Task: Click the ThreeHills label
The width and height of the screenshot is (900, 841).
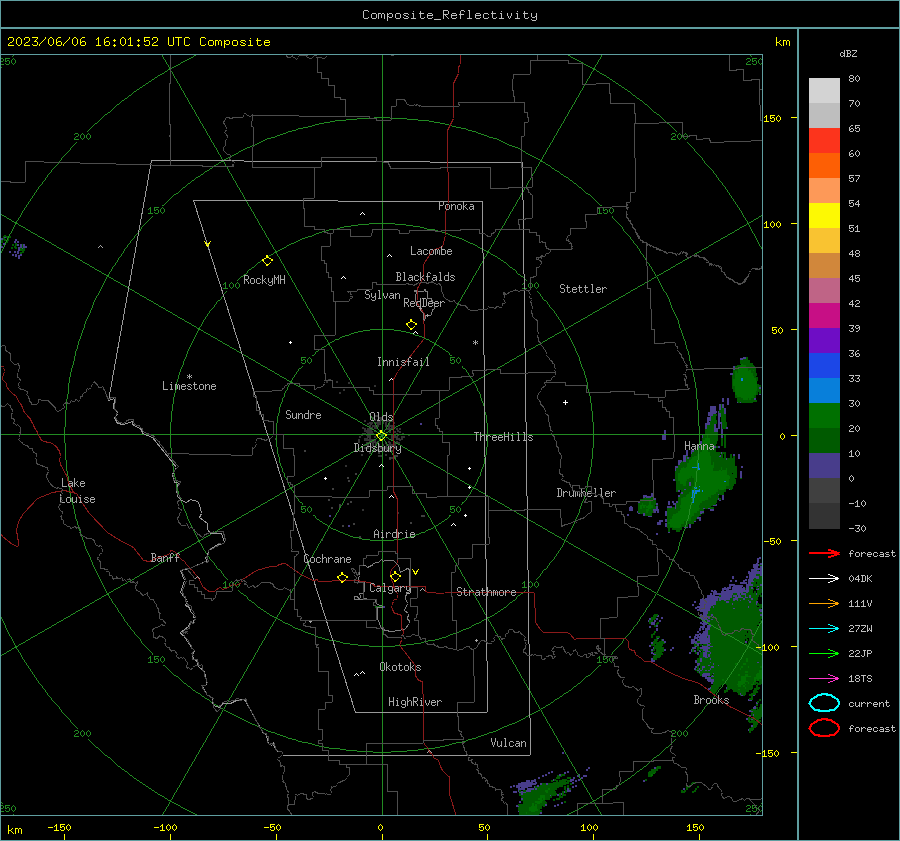Action: pos(503,437)
